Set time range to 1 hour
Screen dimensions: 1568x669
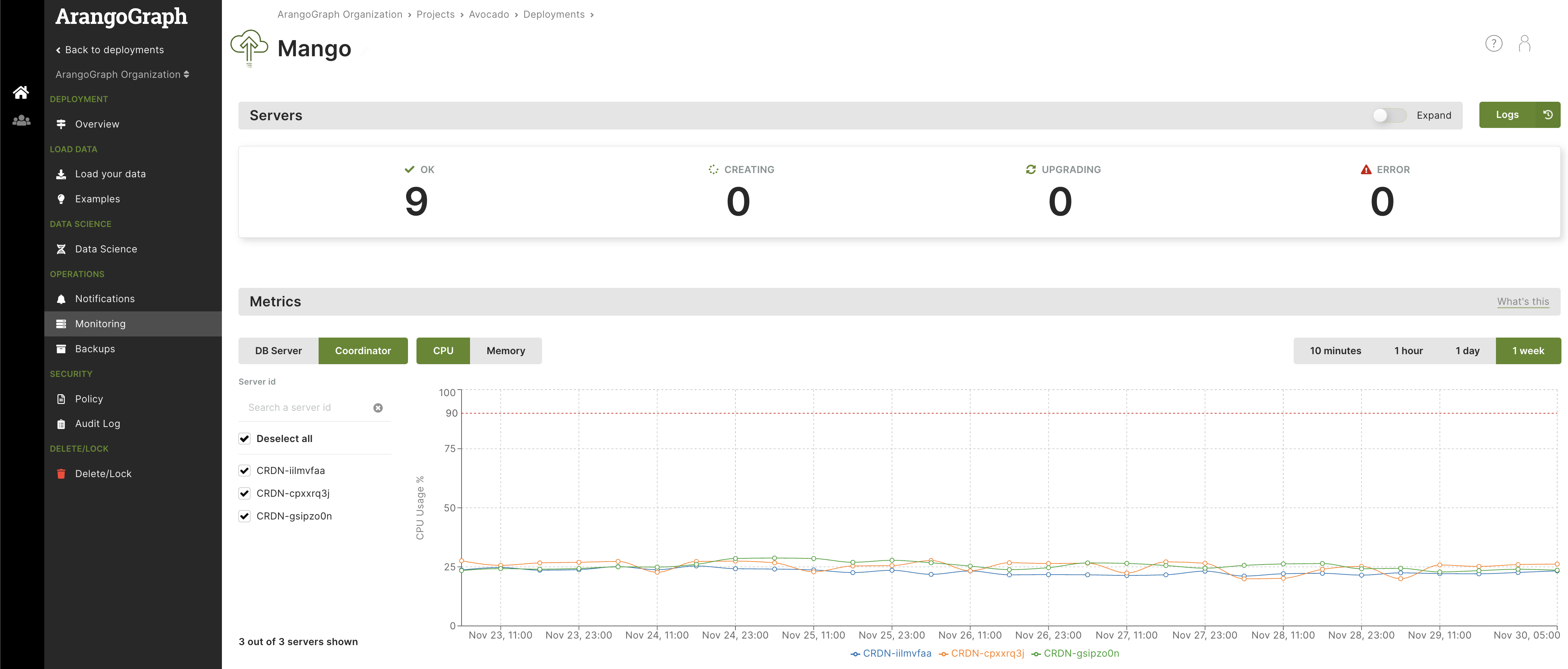(1409, 351)
